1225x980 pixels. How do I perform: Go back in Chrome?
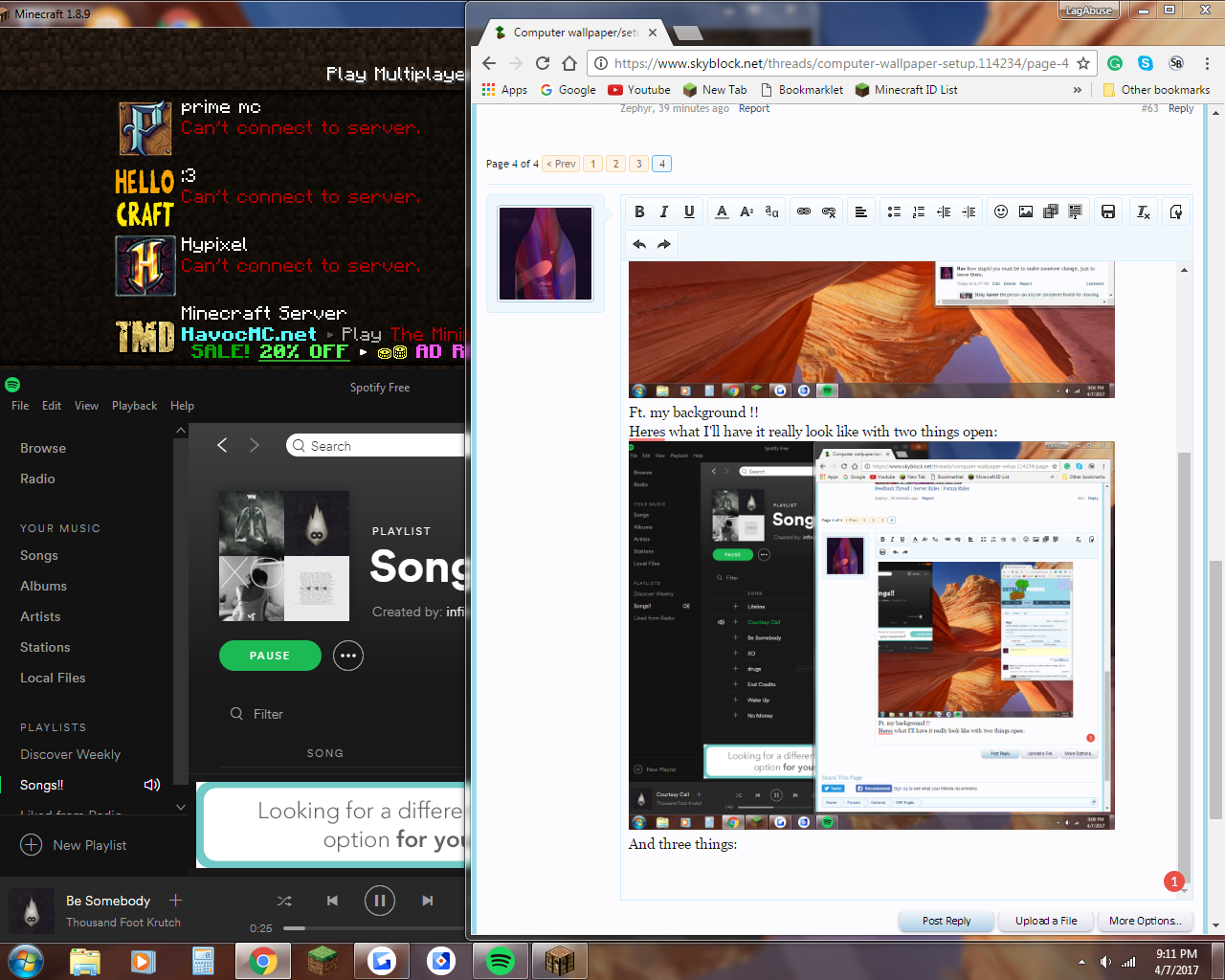coord(489,63)
